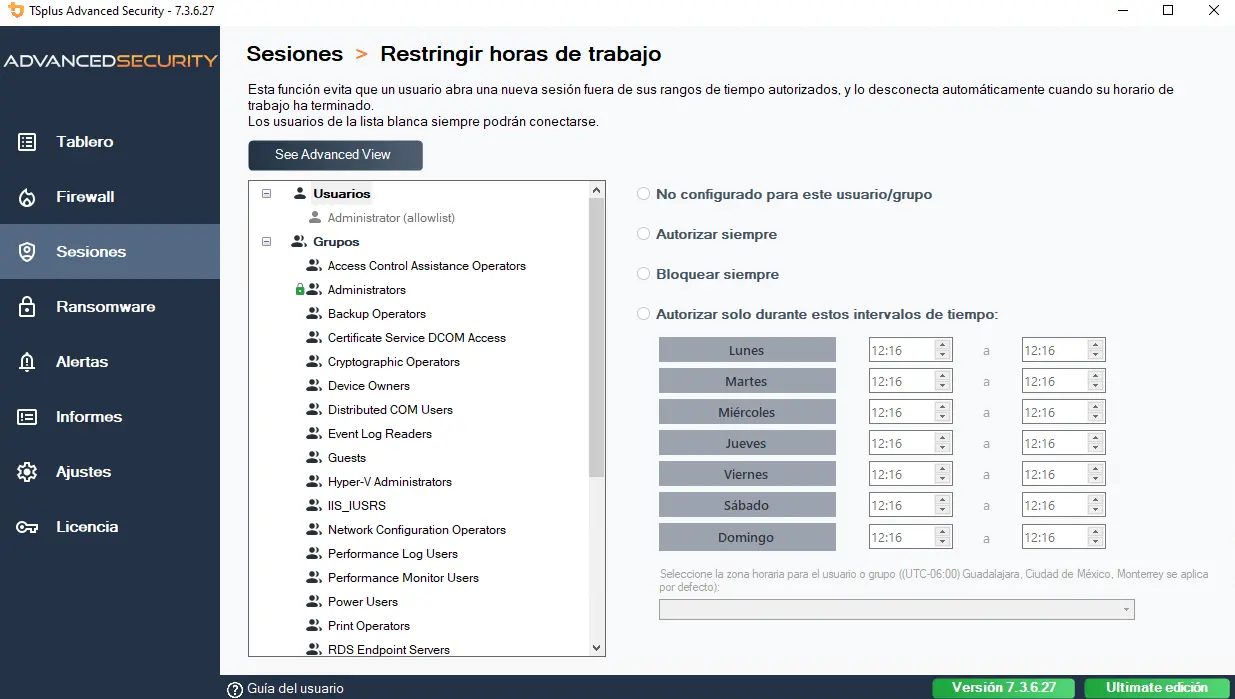Click the Ultimate edición button
The width and height of the screenshot is (1235, 699).
(1156, 688)
